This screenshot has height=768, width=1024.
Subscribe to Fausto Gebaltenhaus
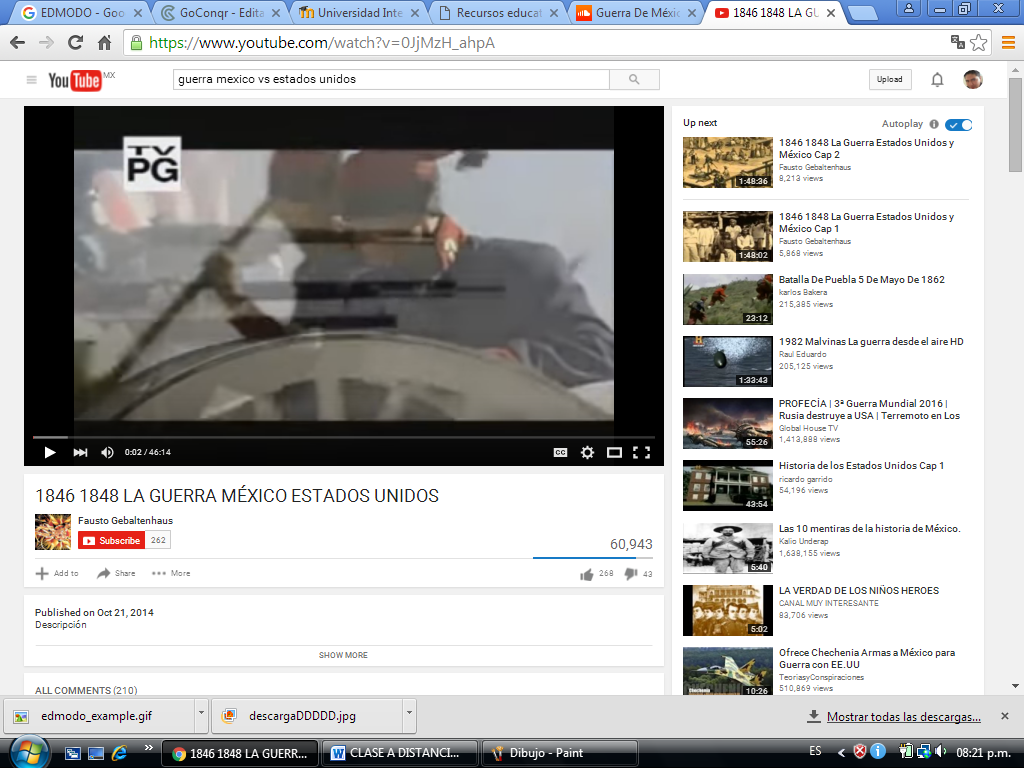[x=112, y=540]
